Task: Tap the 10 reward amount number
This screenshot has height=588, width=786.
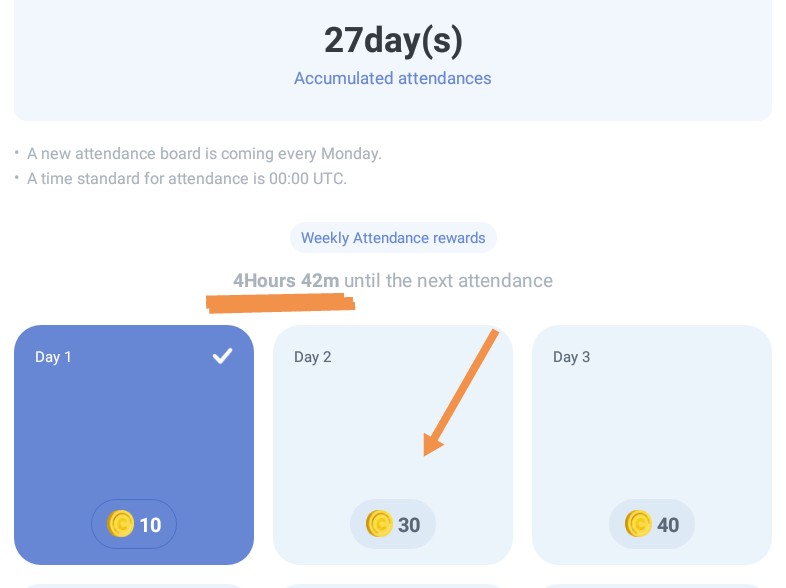Action: coord(150,525)
